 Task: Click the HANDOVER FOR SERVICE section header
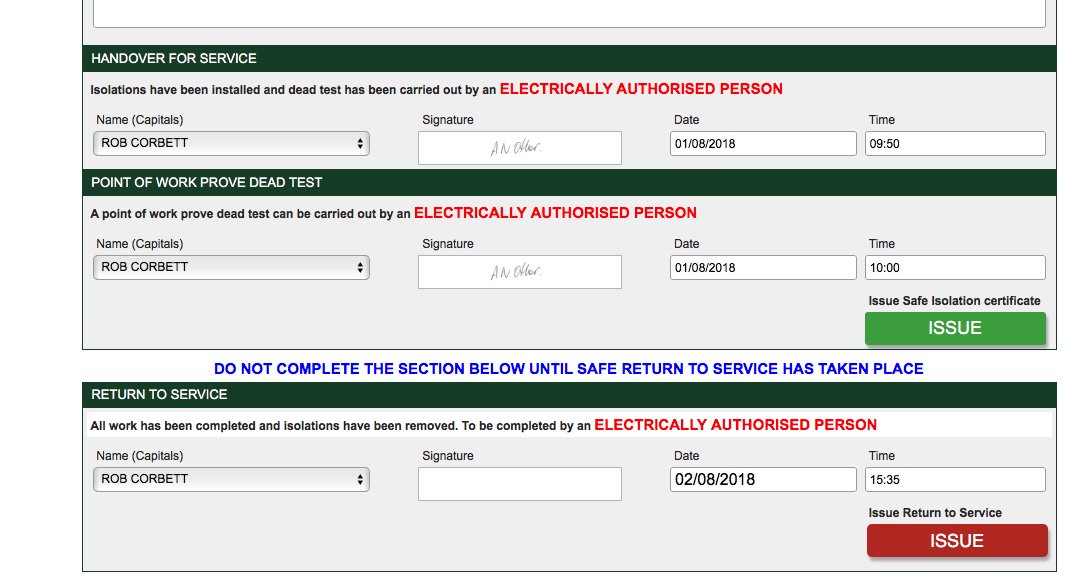point(175,58)
